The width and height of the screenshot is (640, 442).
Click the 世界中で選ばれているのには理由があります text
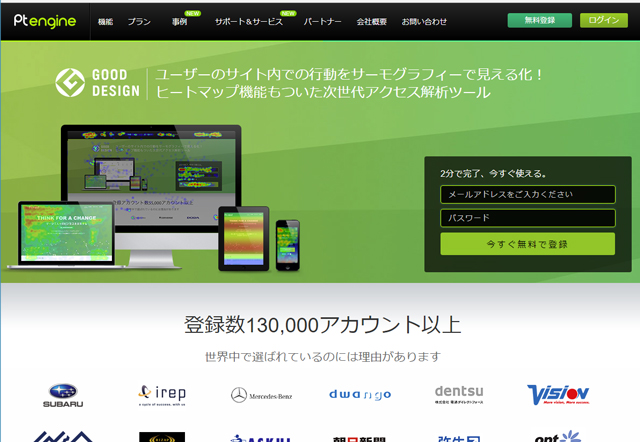coord(323,357)
